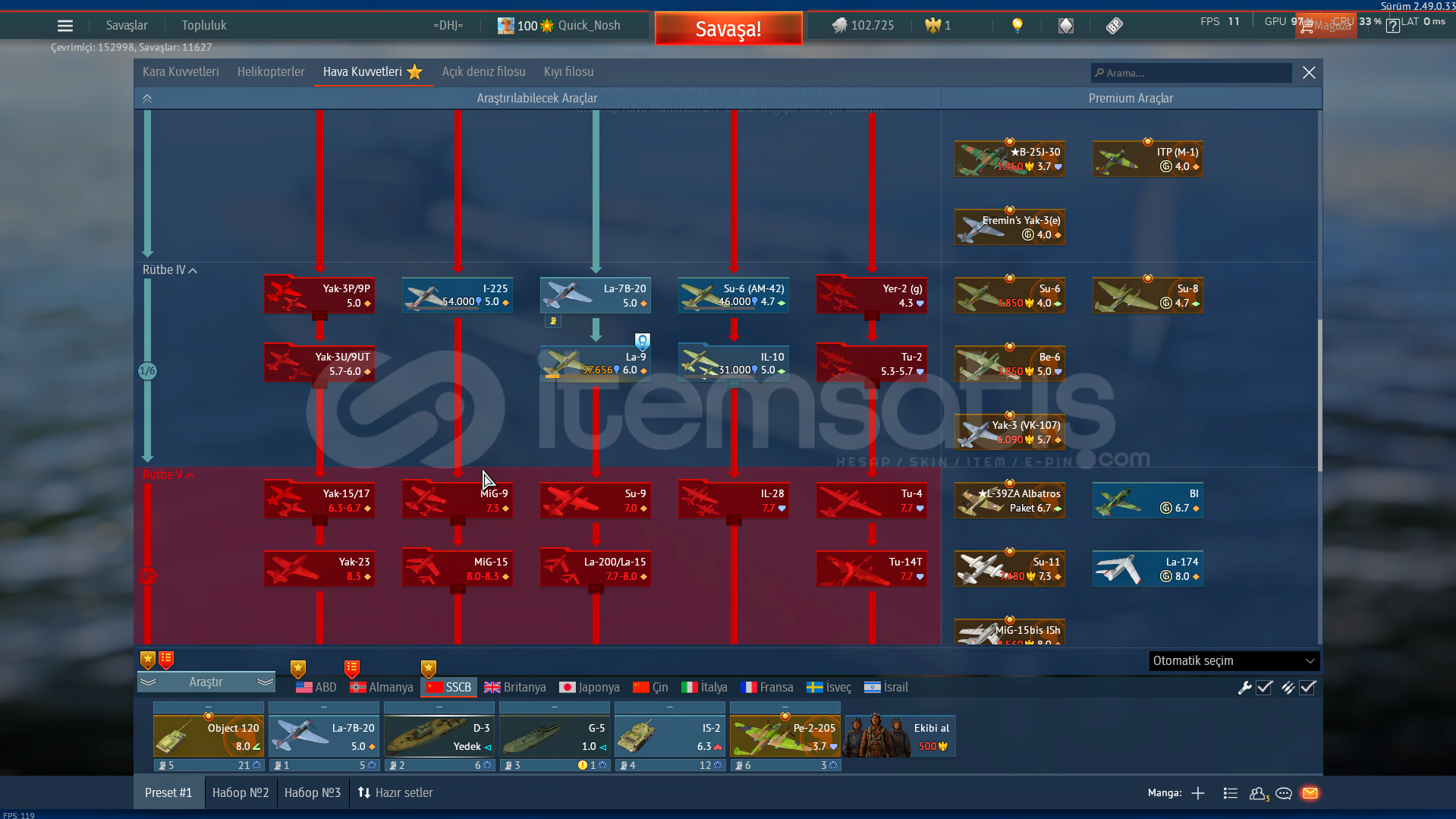
Task: Select the I-225 aircraft card
Action: pyautogui.click(x=458, y=296)
